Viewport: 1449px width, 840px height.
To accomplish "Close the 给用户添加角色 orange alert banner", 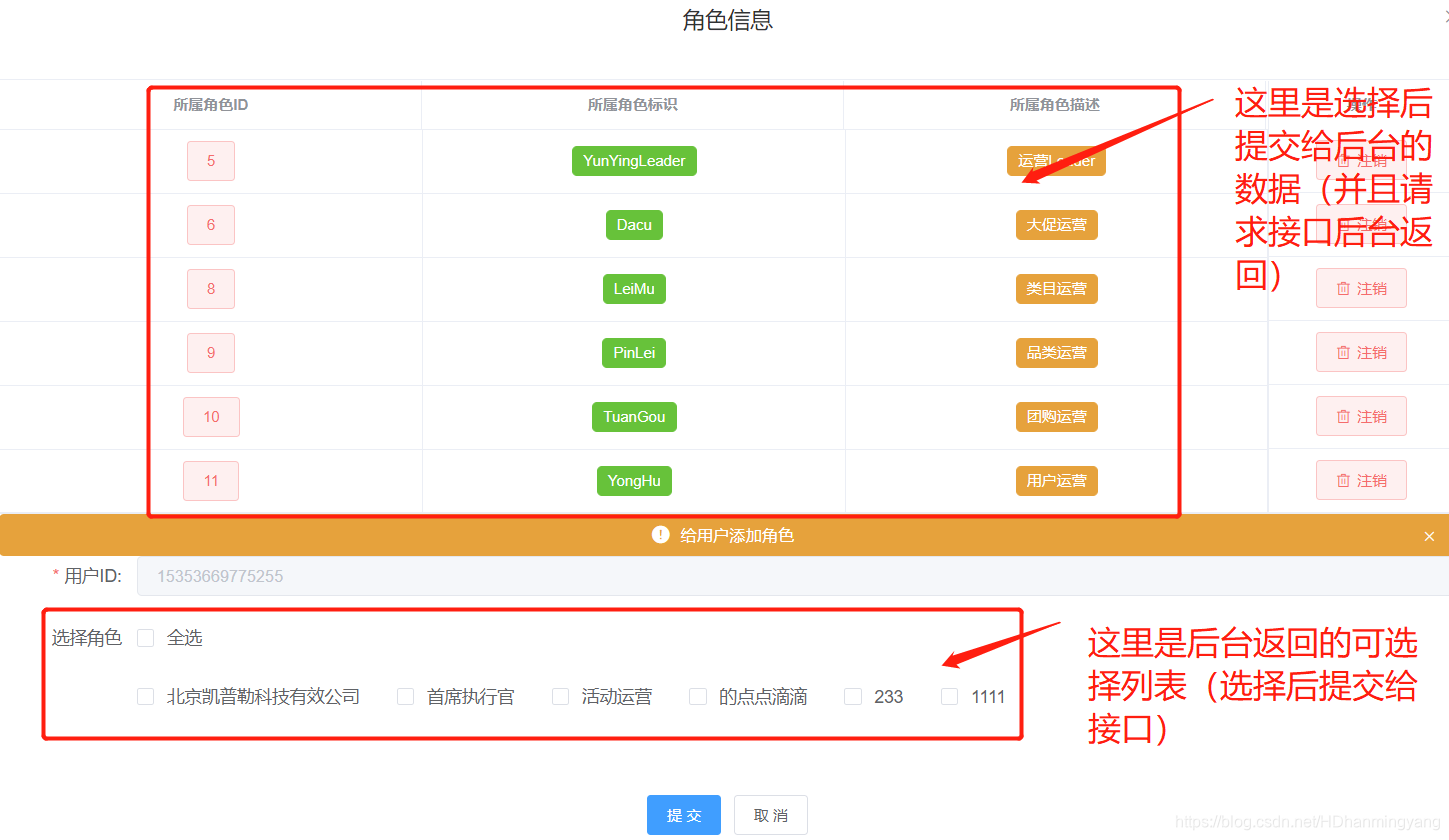I will (x=1429, y=537).
